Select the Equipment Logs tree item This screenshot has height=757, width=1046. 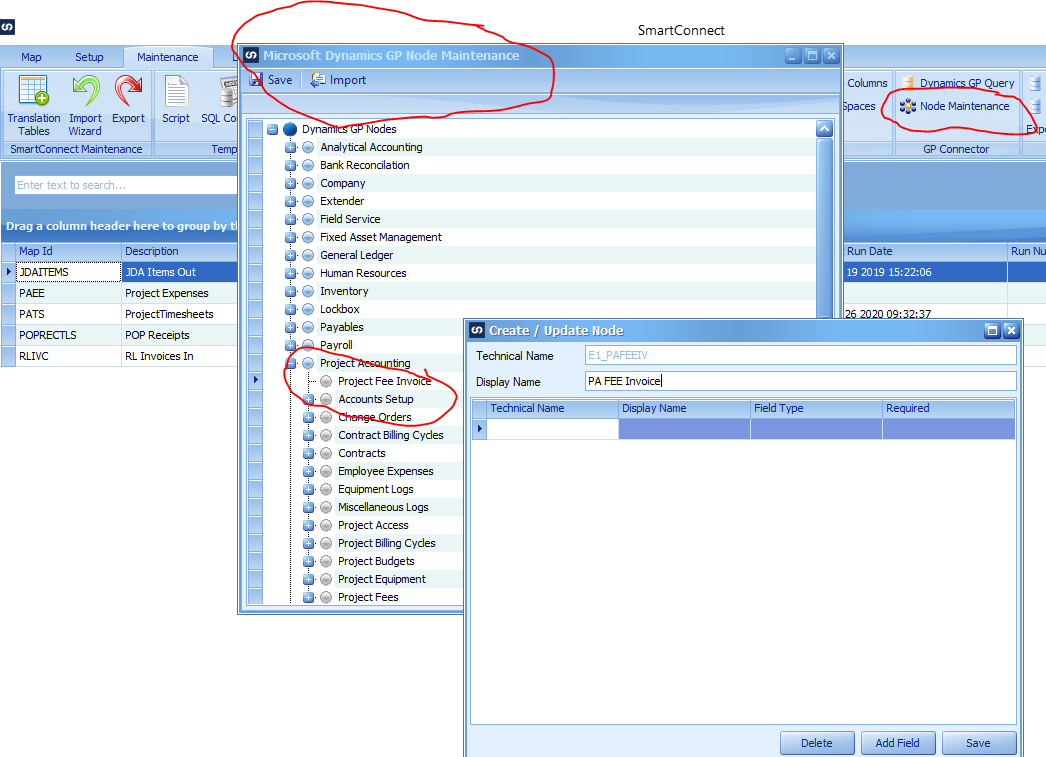376,489
